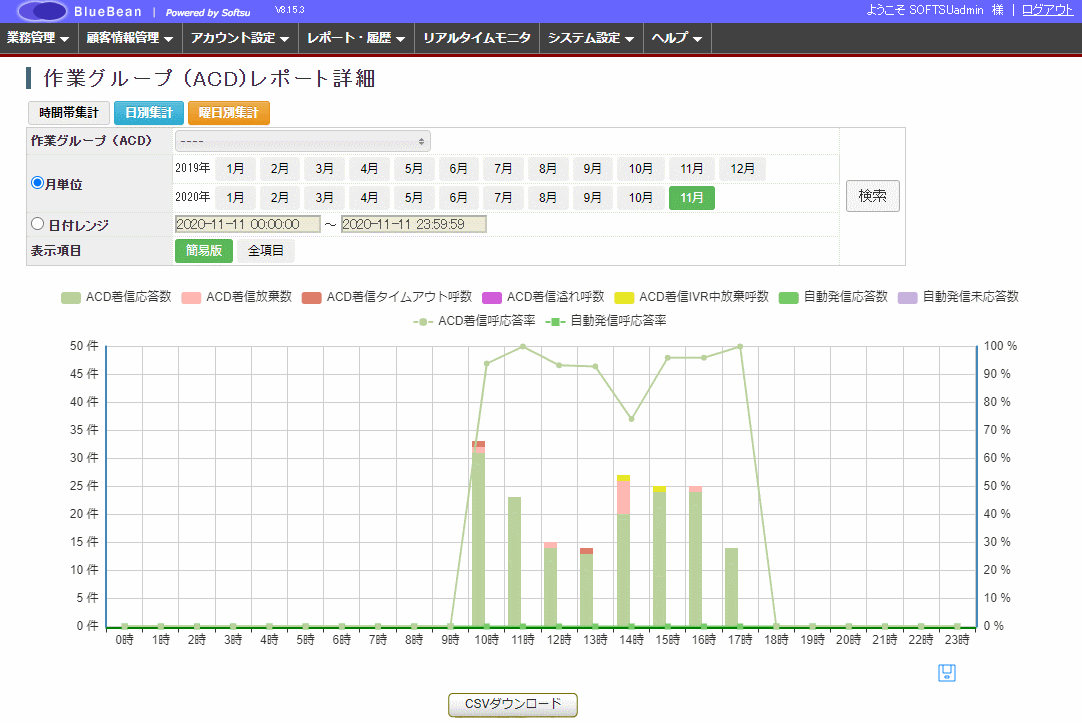Screen dimensions: 1082x723
Task: Open the 作業グループ (ACD) dropdown
Action: [302, 141]
